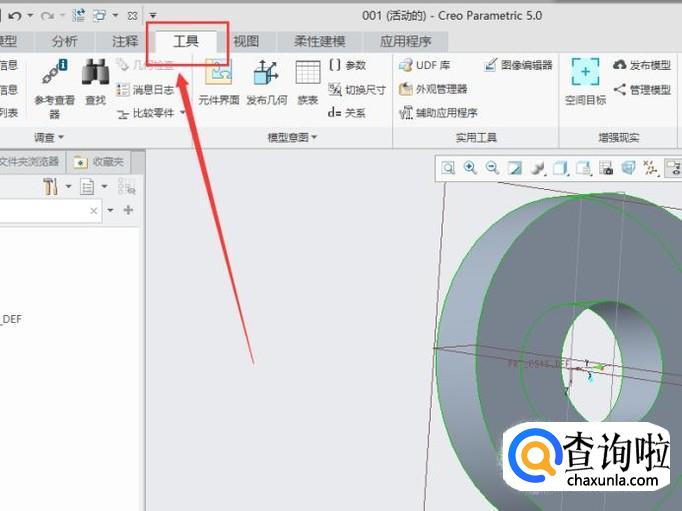Screen dimensions: 682x511
Task: Click the 发布模型 cloud button
Action: pyautogui.click(x=642, y=65)
